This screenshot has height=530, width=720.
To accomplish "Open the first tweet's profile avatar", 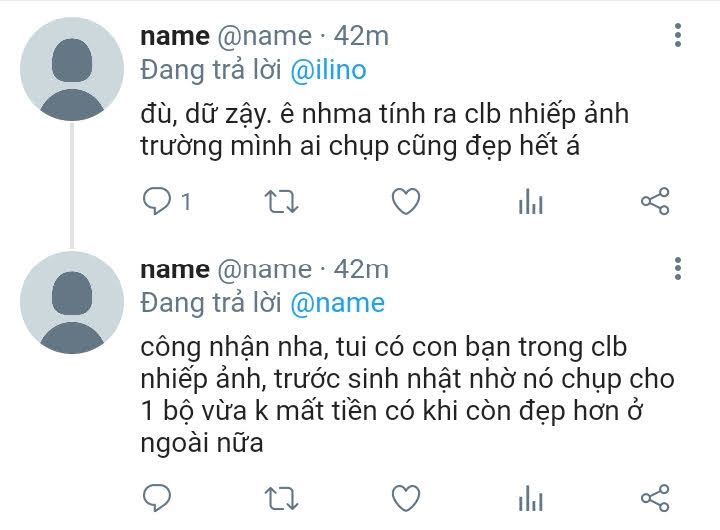I will pos(72,69).
